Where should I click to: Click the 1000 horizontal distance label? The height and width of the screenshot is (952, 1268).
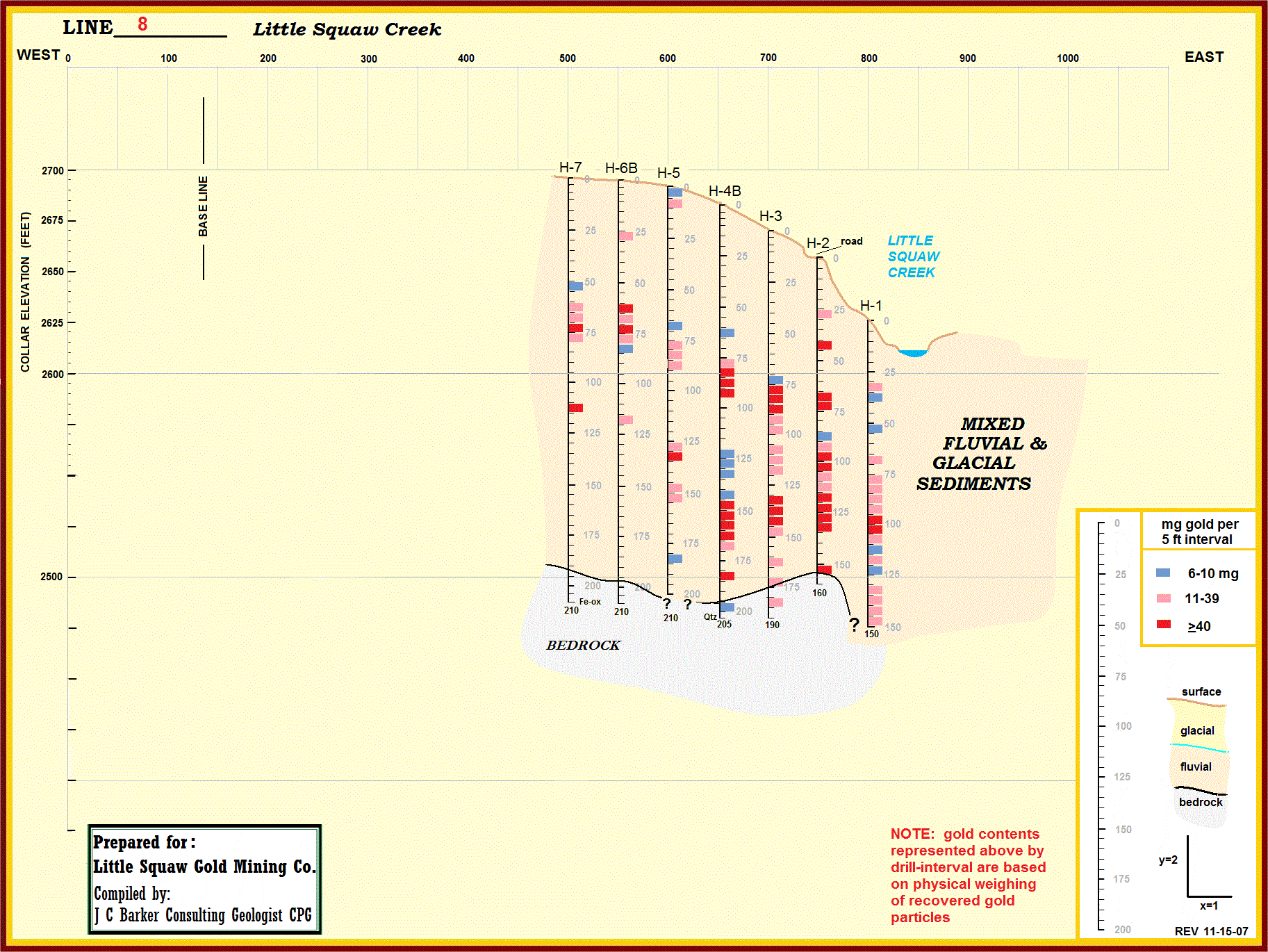coord(1068,58)
